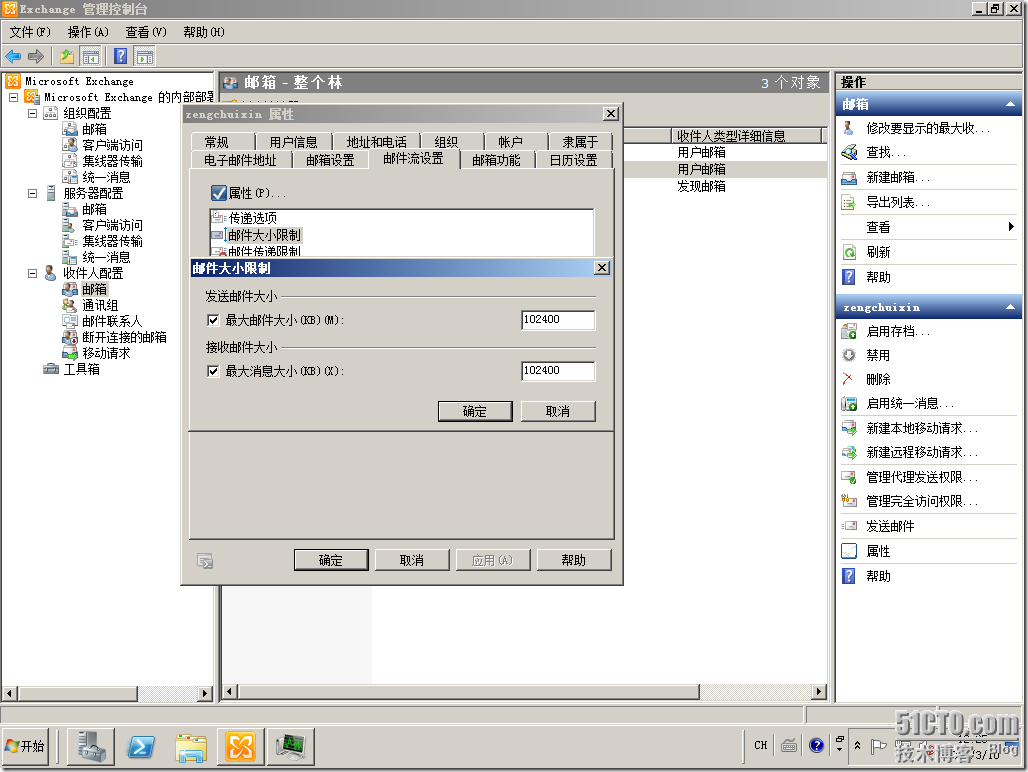Toggle the 属性(P) checkbox button
This screenshot has width=1028, height=772.
(x=219, y=193)
